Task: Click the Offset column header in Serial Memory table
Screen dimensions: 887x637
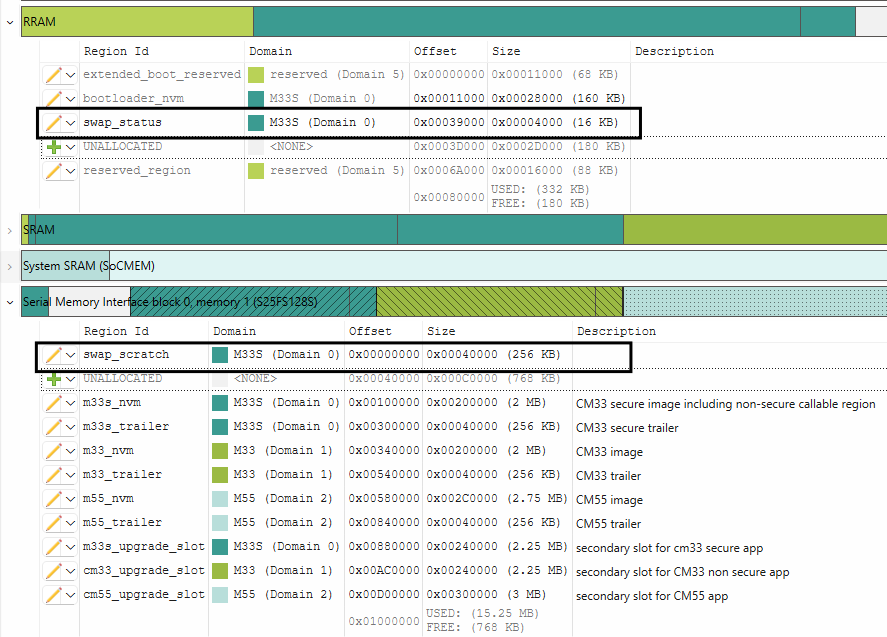Action: 370,331
